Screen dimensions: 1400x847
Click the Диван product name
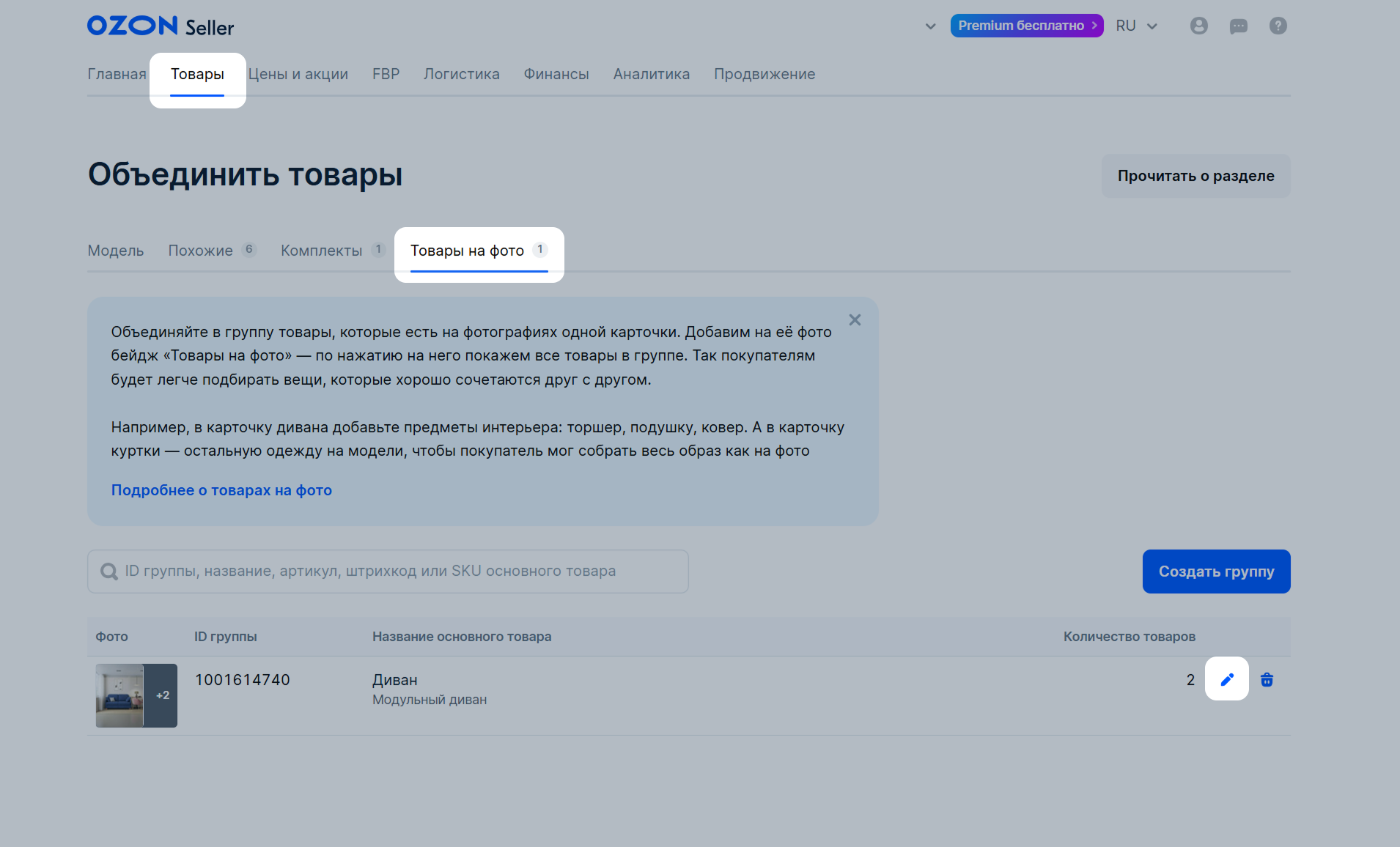click(394, 680)
